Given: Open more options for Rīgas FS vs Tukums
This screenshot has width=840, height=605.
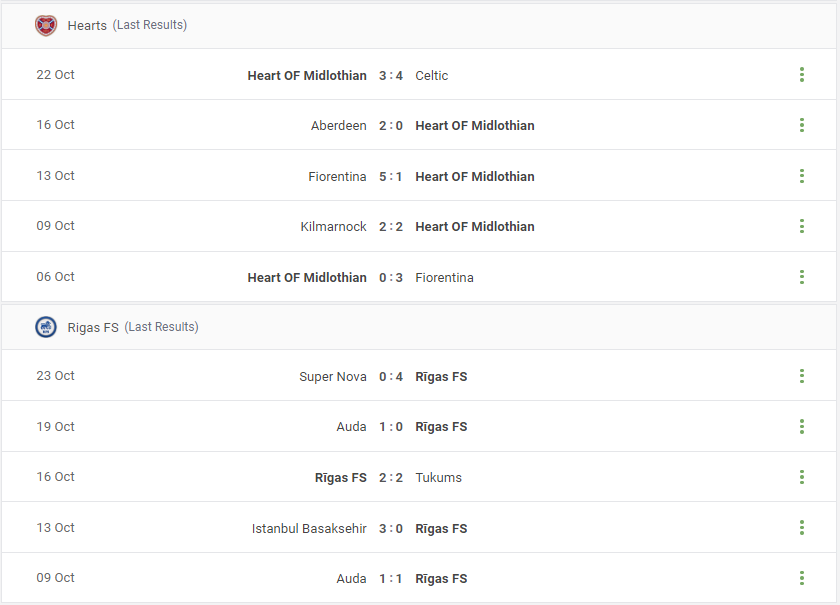Looking at the screenshot, I should pos(801,477).
